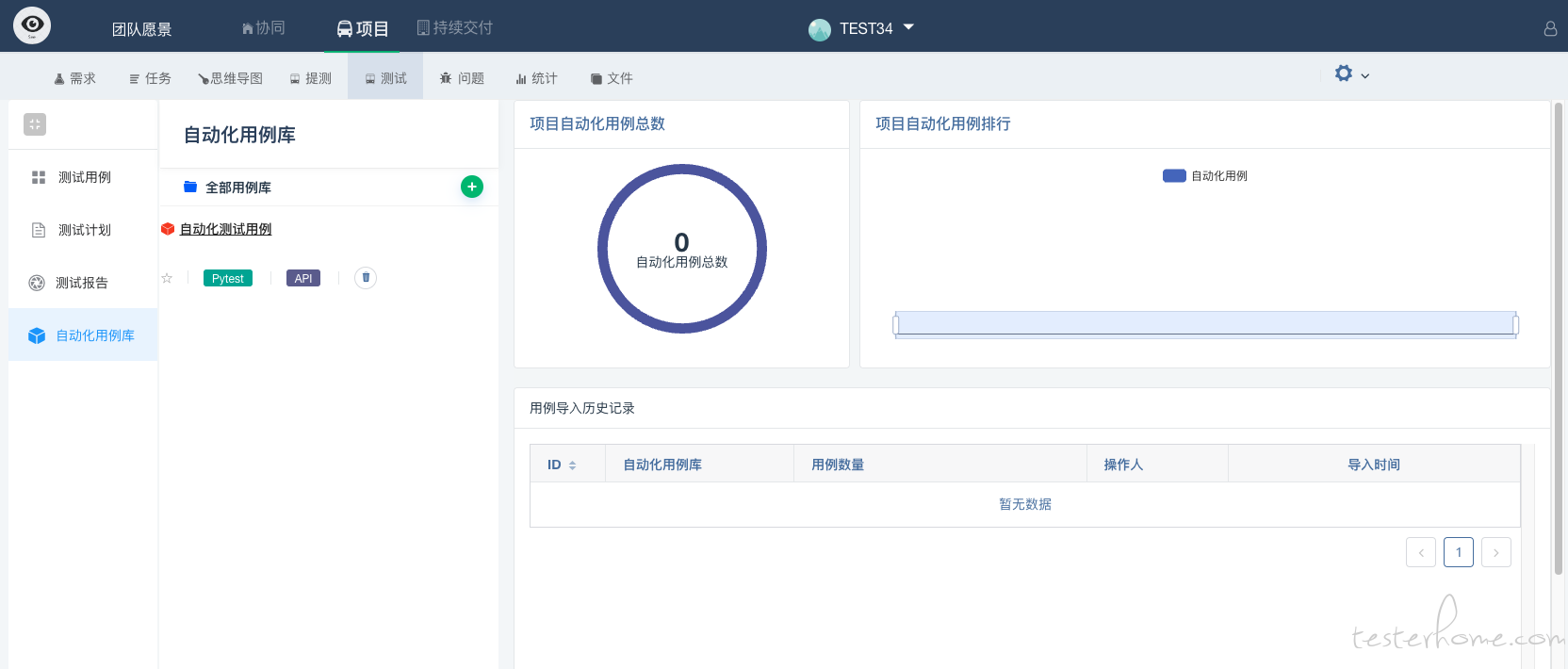The height and width of the screenshot is (669, 1568).
Task: Open 测试用例 in the sidebar
Action: 84,177
